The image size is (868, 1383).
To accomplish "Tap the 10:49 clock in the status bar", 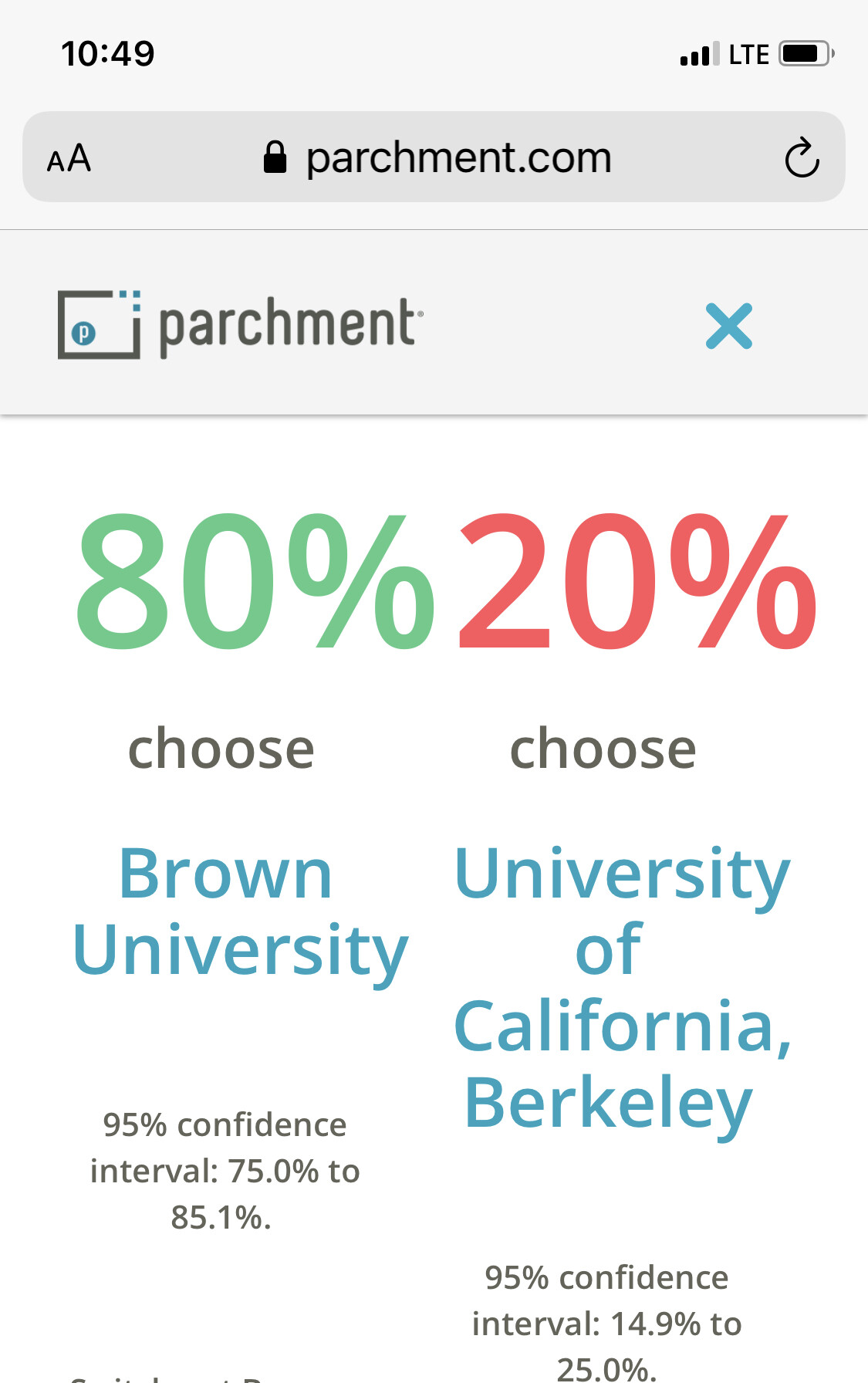I will pyautogui.click(x=108, y=54).
